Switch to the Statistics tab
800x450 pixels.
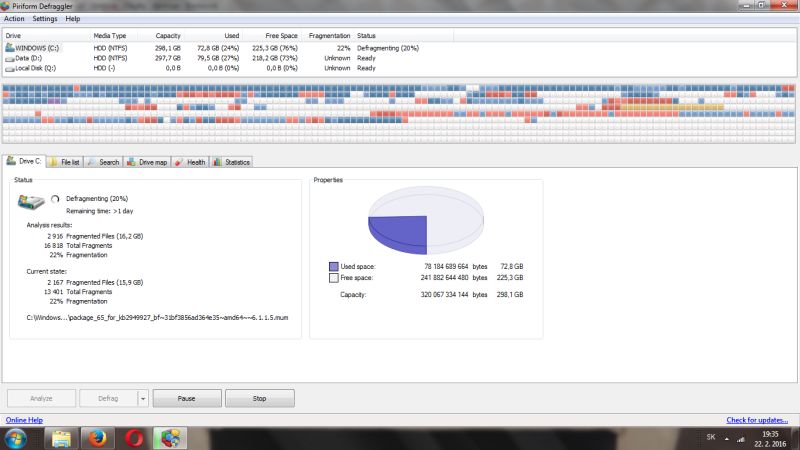(232, 162)
